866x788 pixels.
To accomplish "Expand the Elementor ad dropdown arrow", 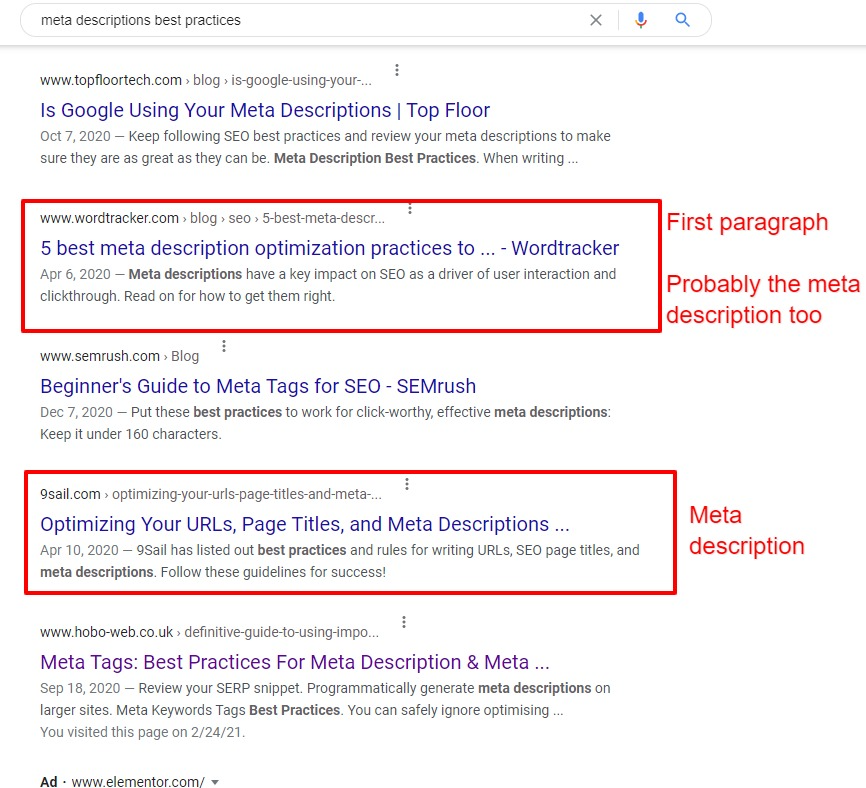I will click(x=214, y=782).
